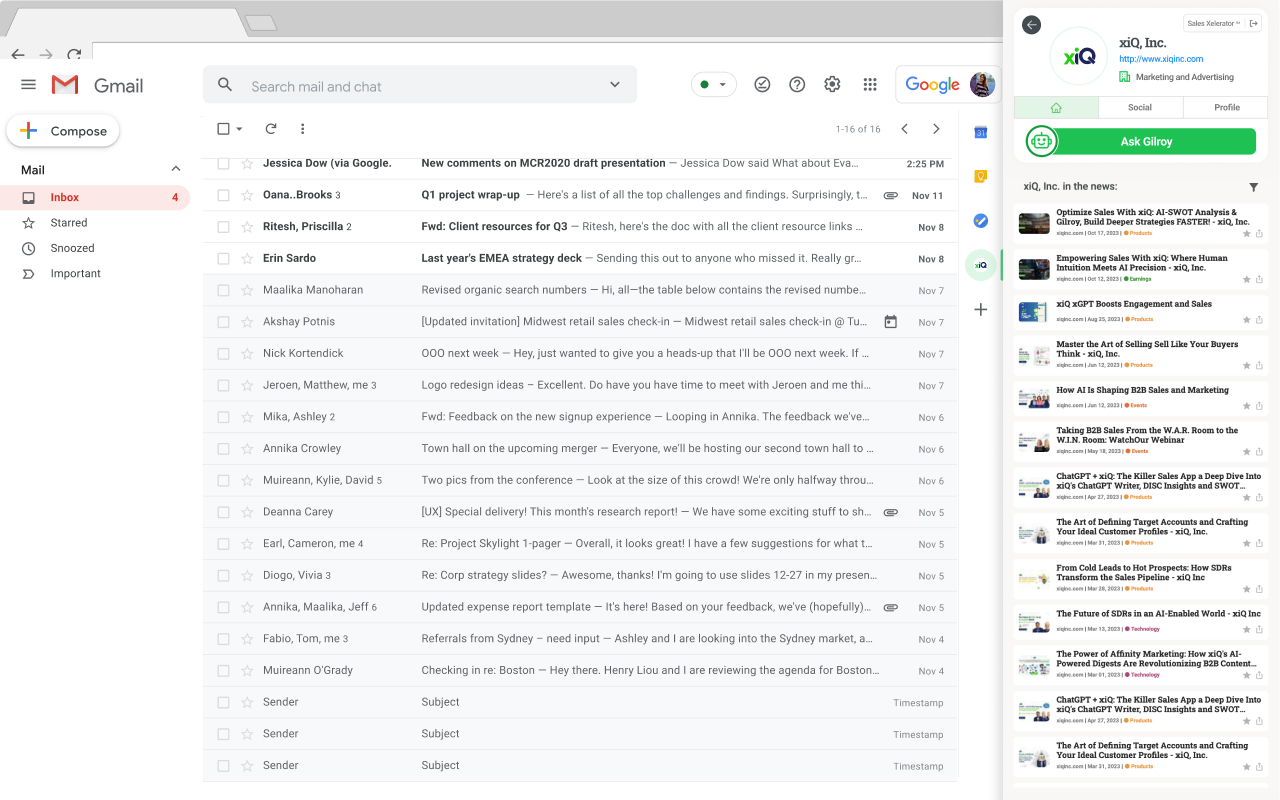Image resolution: width=1280 pixels, height=800 pixels.
Task: Collapse the Mail section chevron
Action: pos(176,169)
